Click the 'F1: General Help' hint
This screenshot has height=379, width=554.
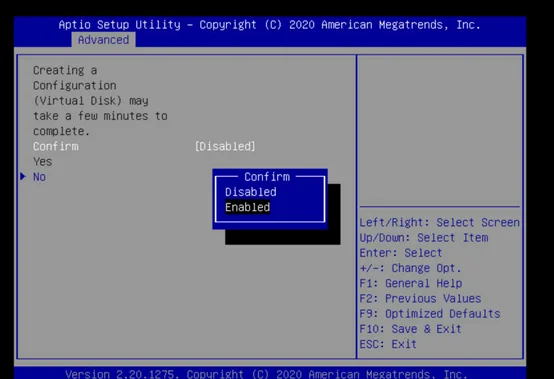(x=411, y=283)
